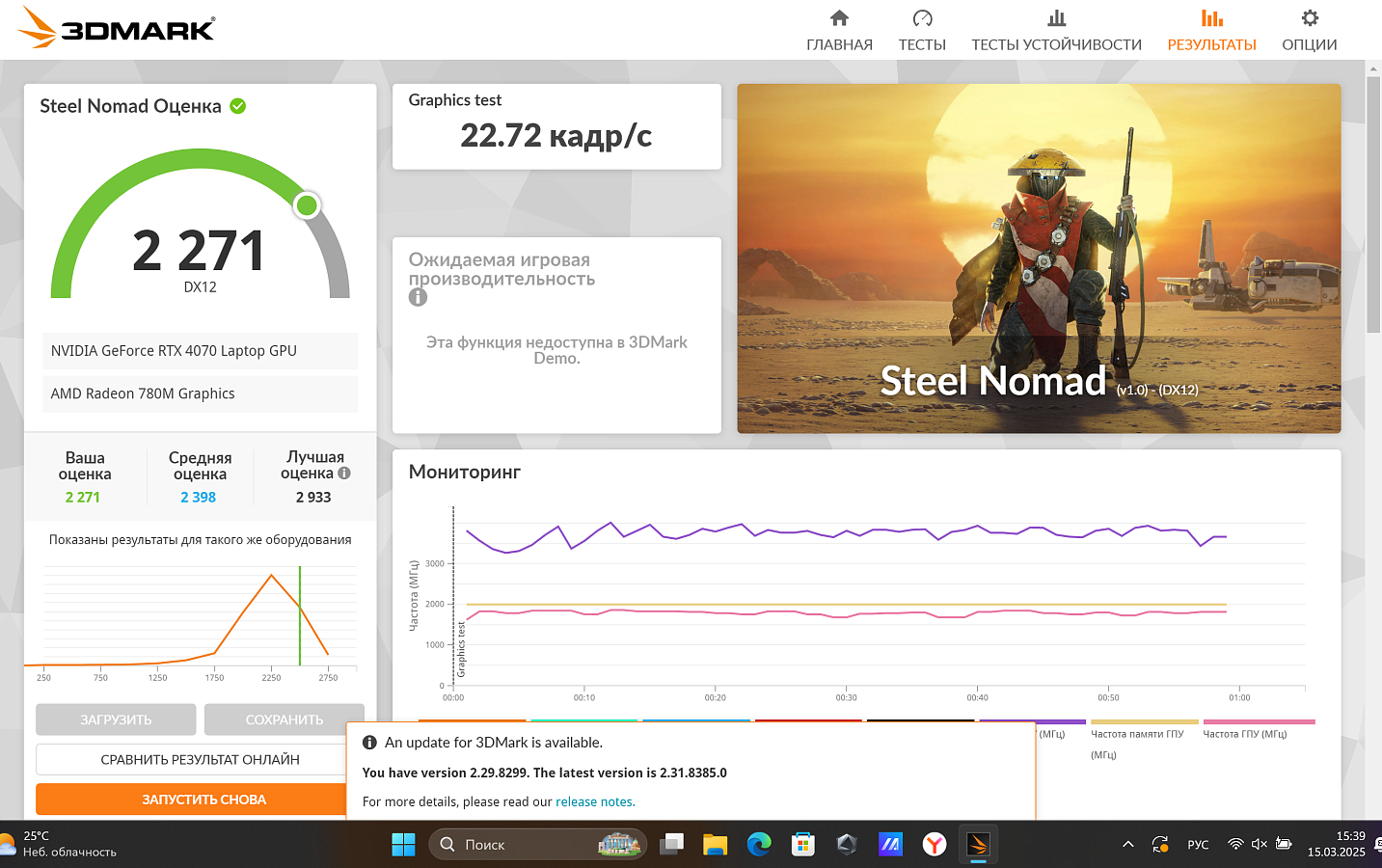This screenshot has width=1382, height=868.
Task: Show hidden system tray icons
Action: pyautogui.click(x=1127, y=845)
